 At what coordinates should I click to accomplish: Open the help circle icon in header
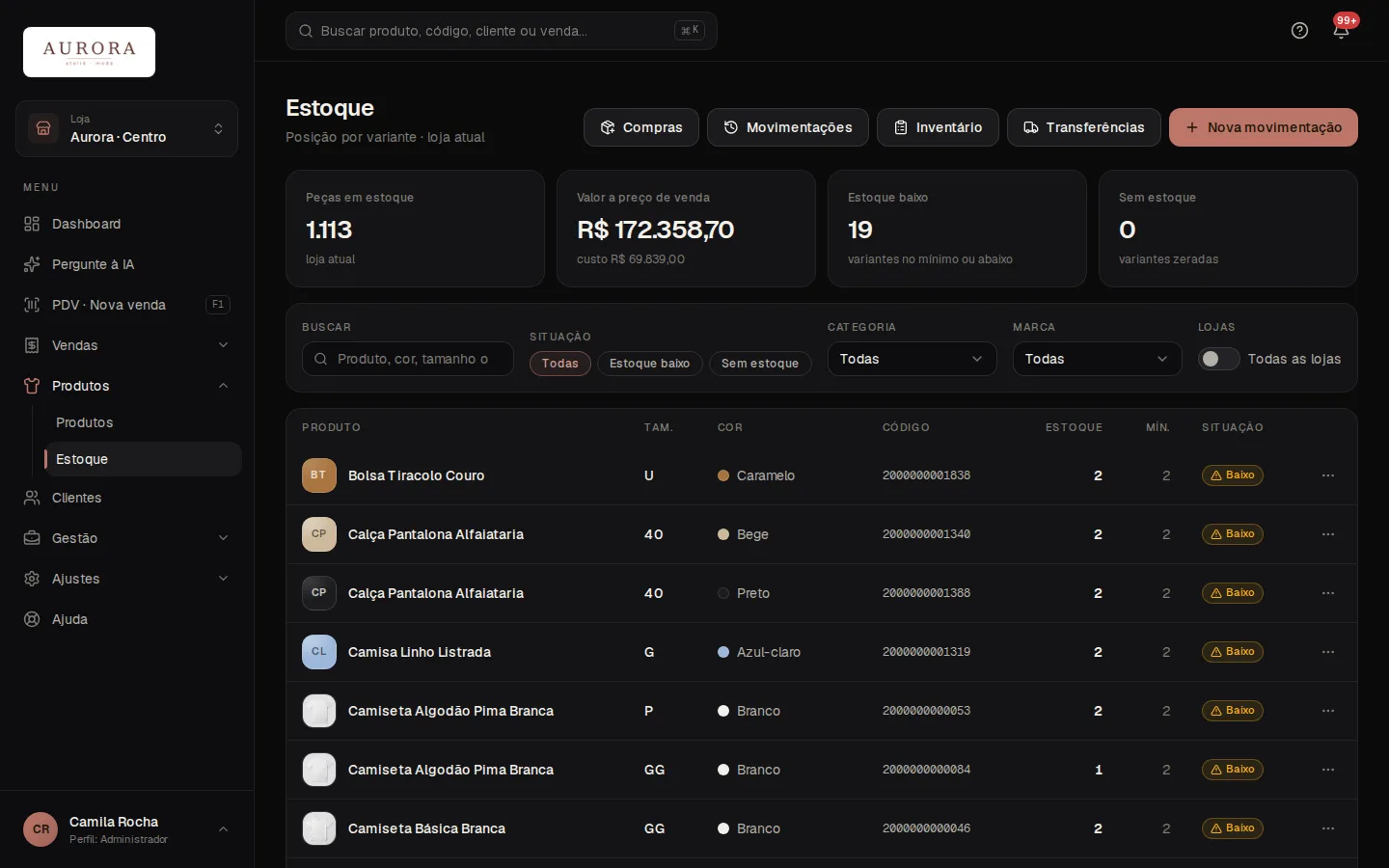coord(1299,31)
